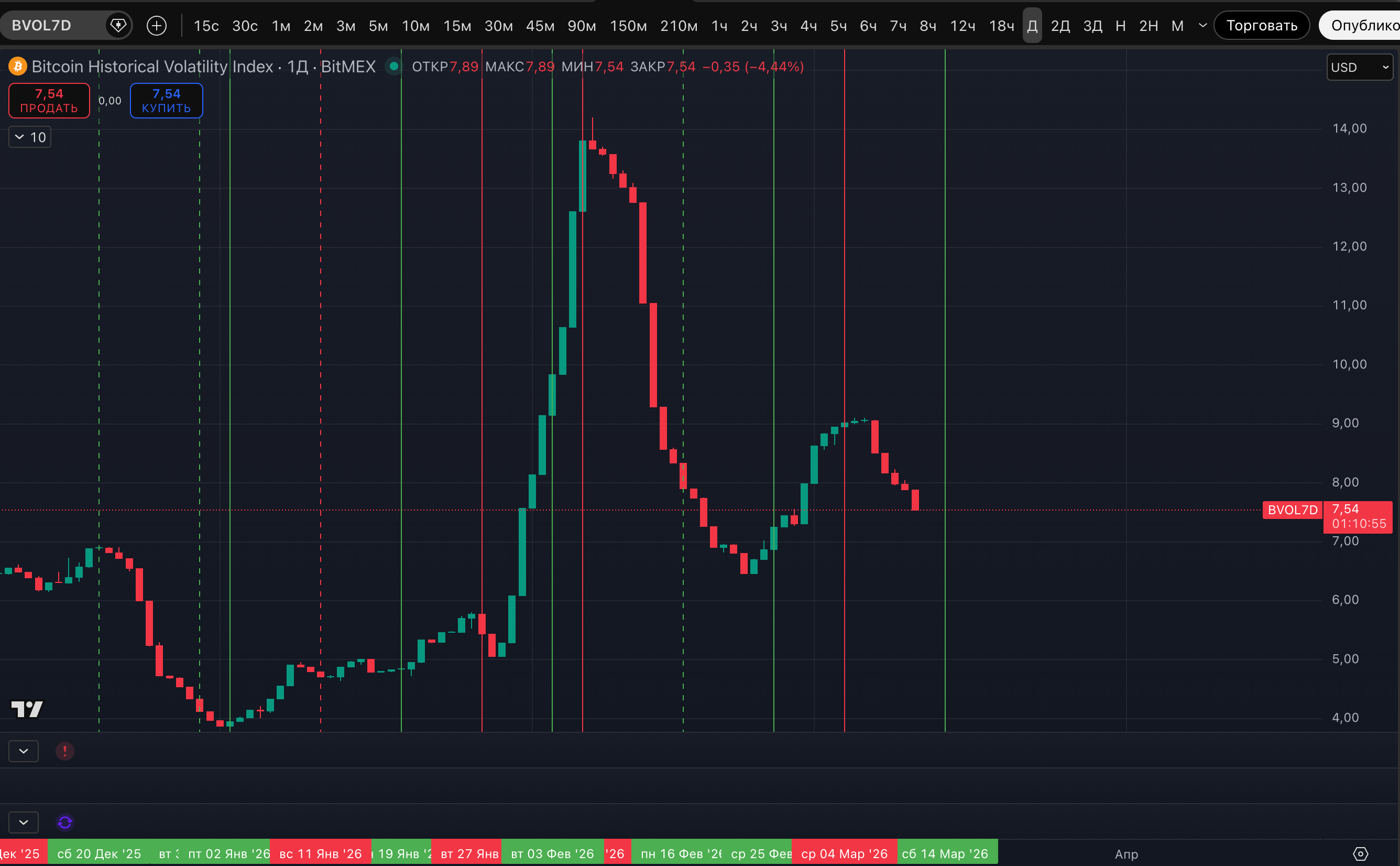Click the orange Bitcoin symbol icon
1400x866 pixels.
pos(18,67)
